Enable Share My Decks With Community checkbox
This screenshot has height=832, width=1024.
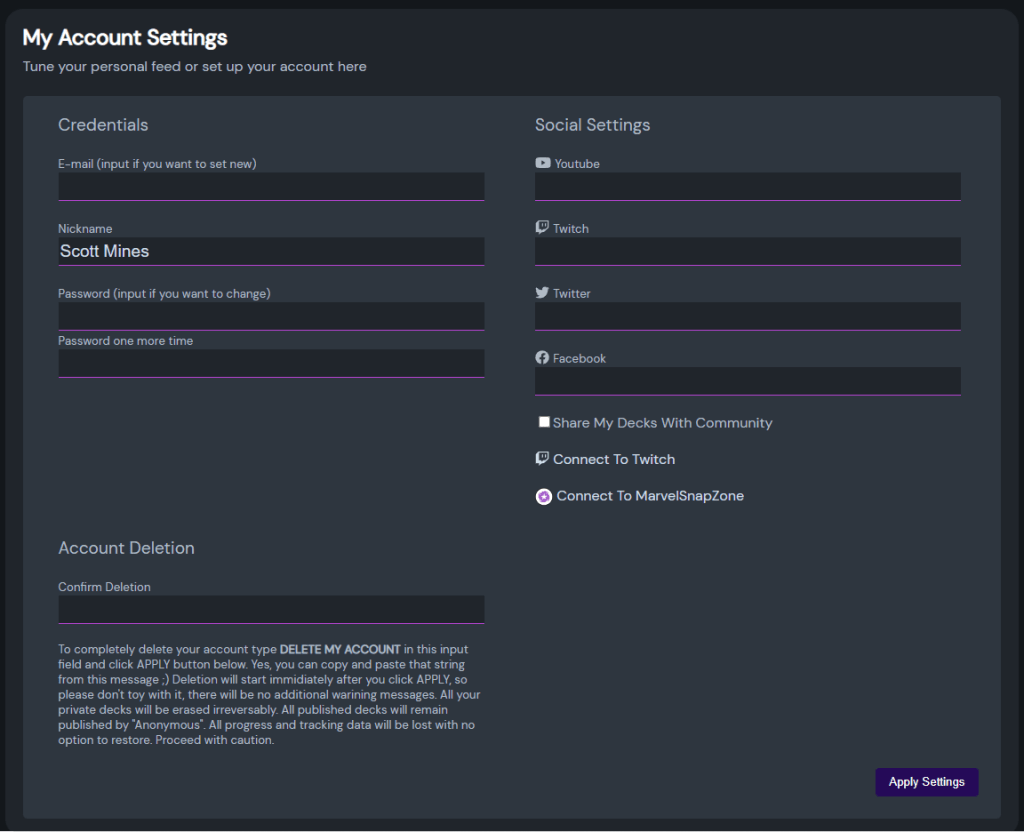544,422
